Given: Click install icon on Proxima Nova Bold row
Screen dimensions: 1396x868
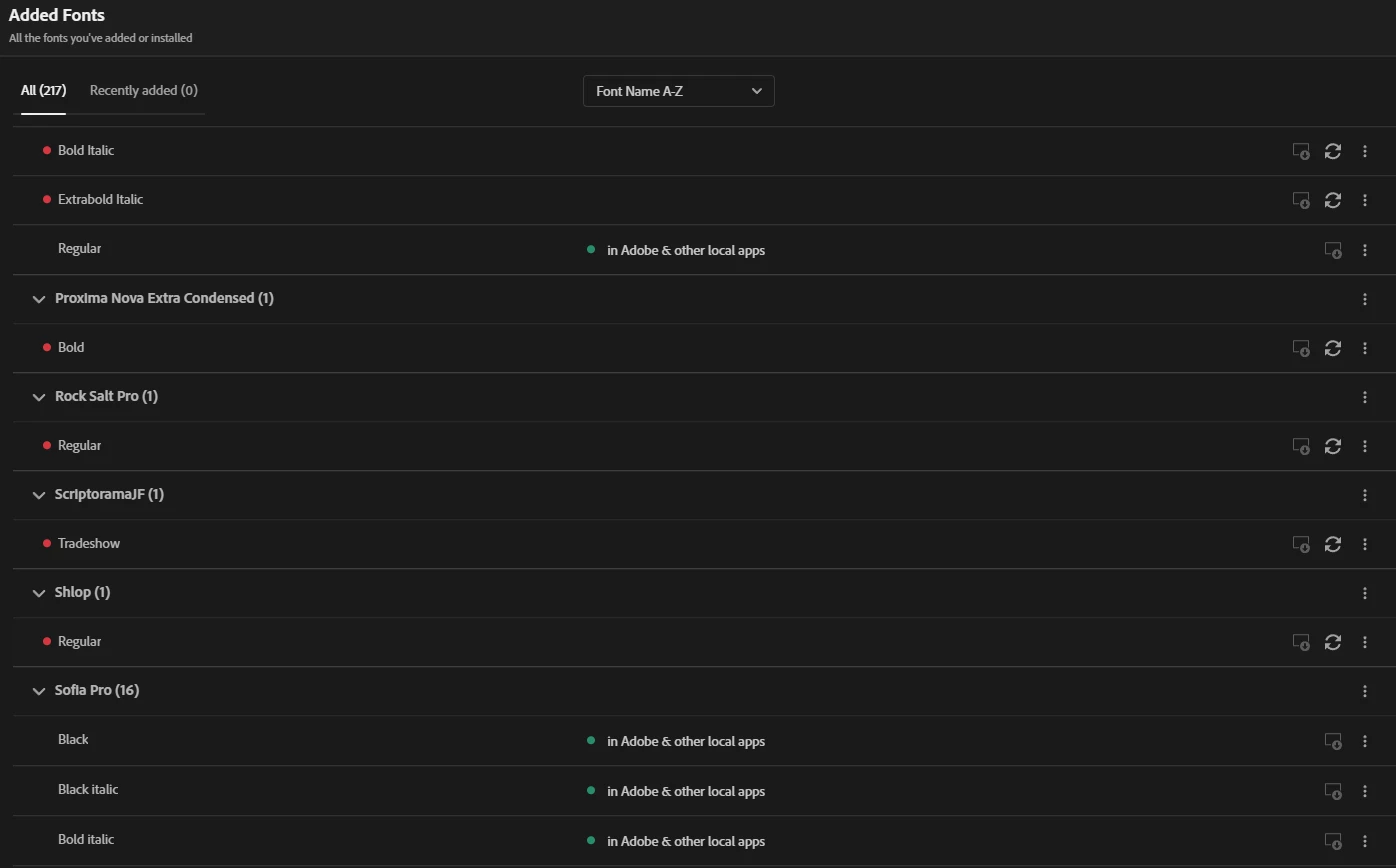Looking at the screenshot, I should (1301, 349).
